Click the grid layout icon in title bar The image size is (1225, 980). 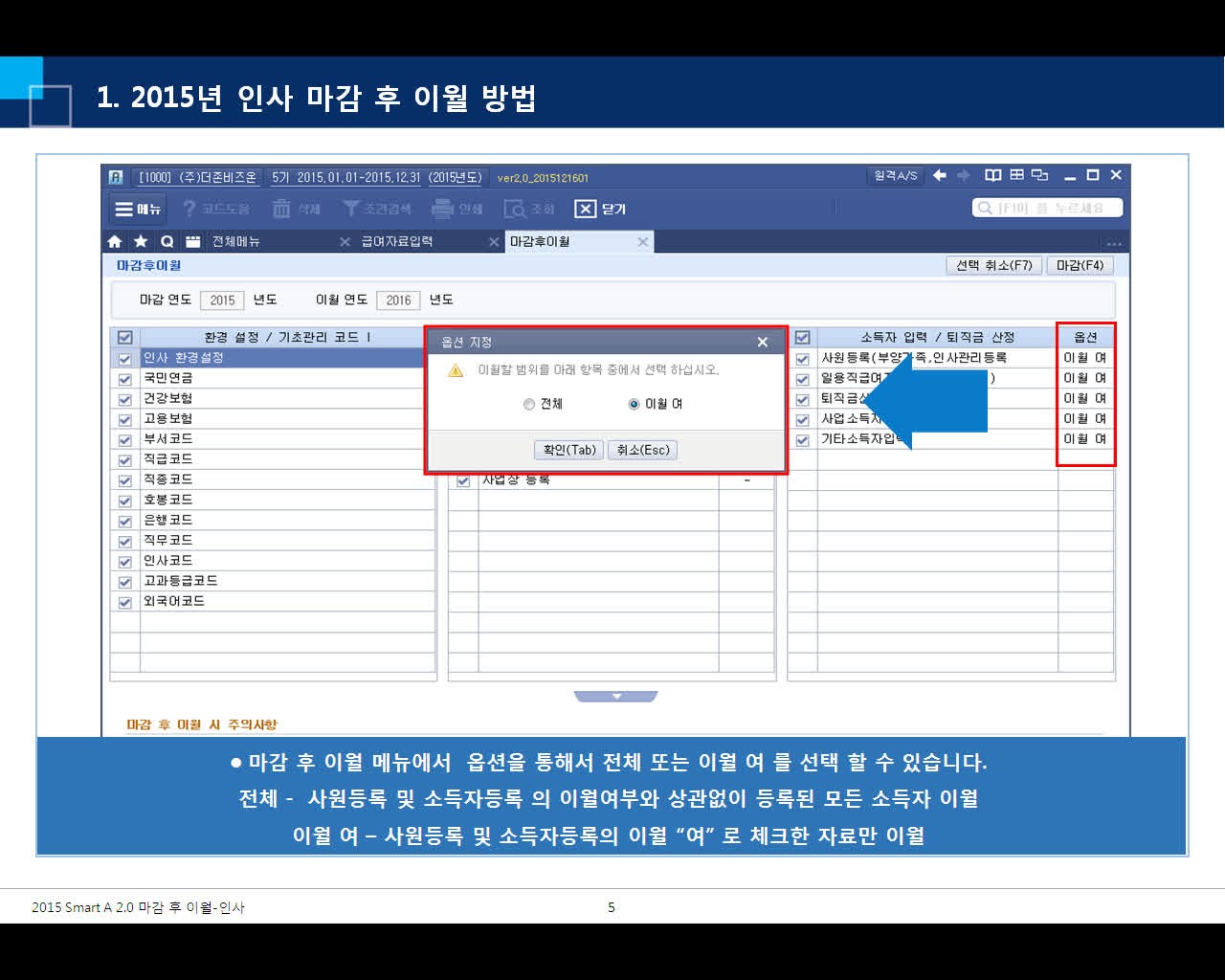1016,175
